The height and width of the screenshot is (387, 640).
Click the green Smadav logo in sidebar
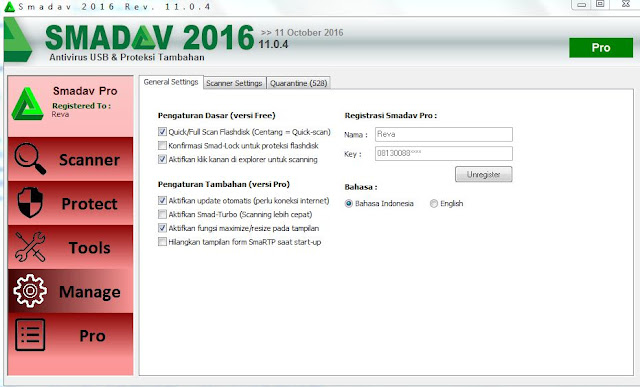pos(27,104)
